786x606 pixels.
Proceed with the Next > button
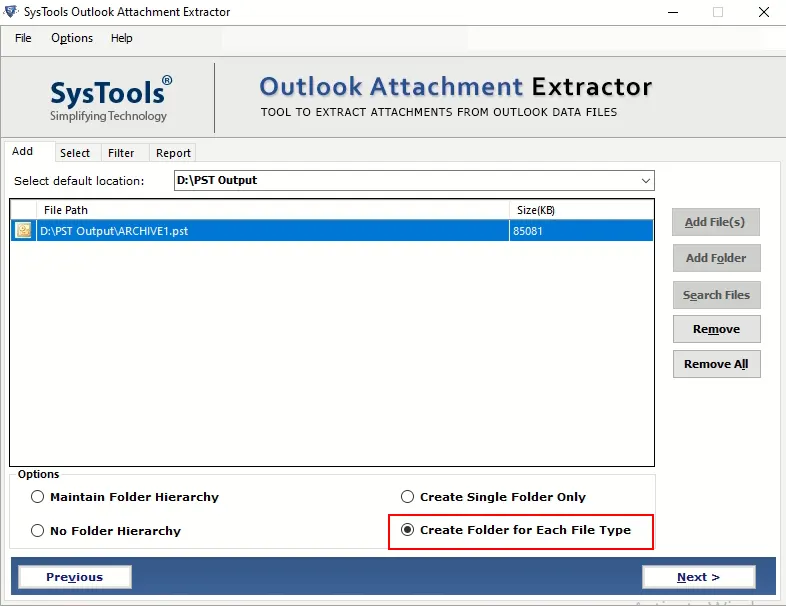coord(699,577)
